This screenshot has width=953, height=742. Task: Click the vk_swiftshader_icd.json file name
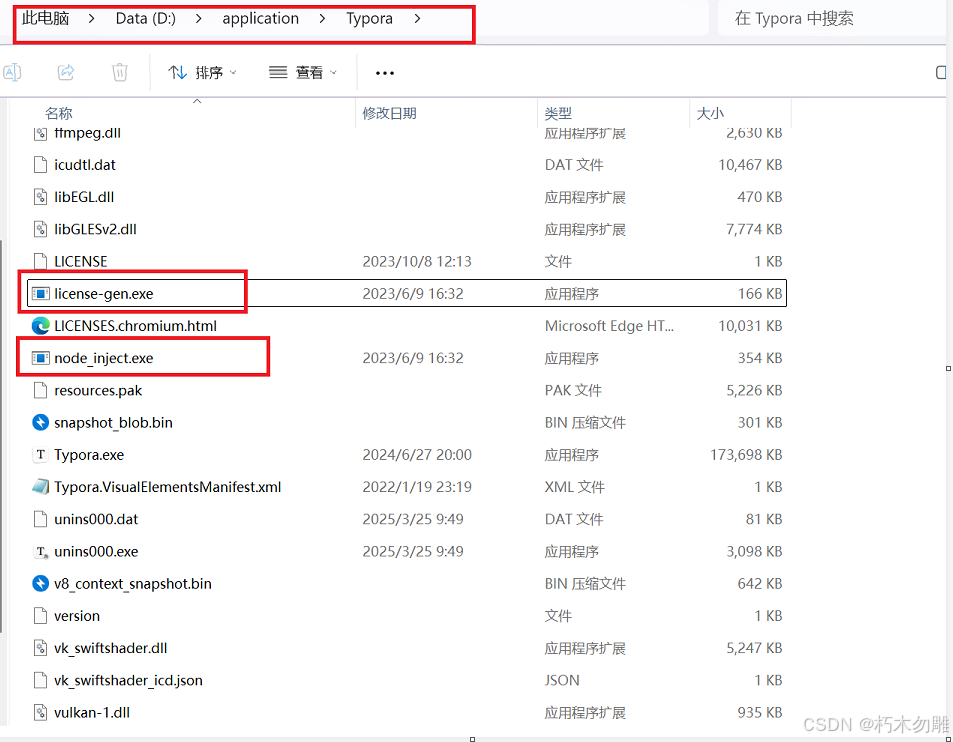(x=128, y=680)
